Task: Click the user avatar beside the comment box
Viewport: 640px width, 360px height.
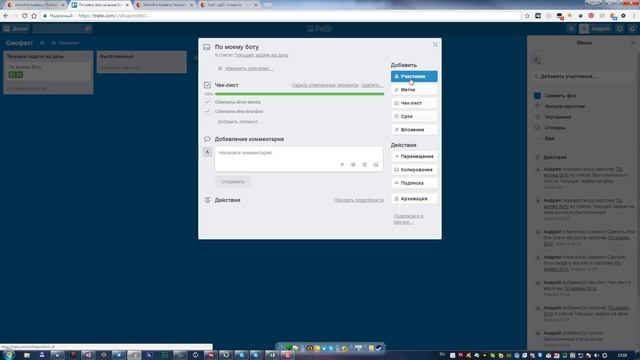Action: point(207,152)
